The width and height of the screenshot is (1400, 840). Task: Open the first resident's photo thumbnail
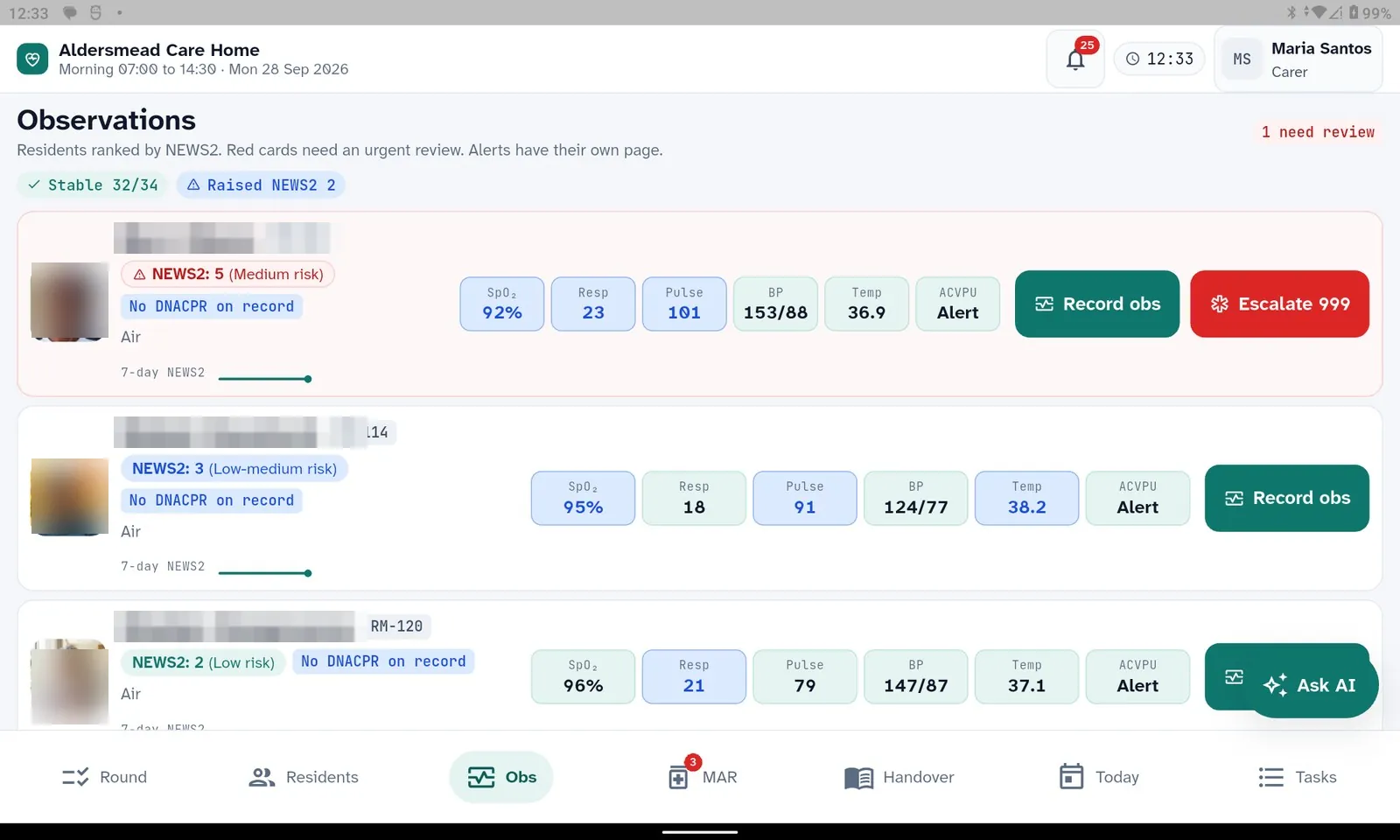click(69, 302)
